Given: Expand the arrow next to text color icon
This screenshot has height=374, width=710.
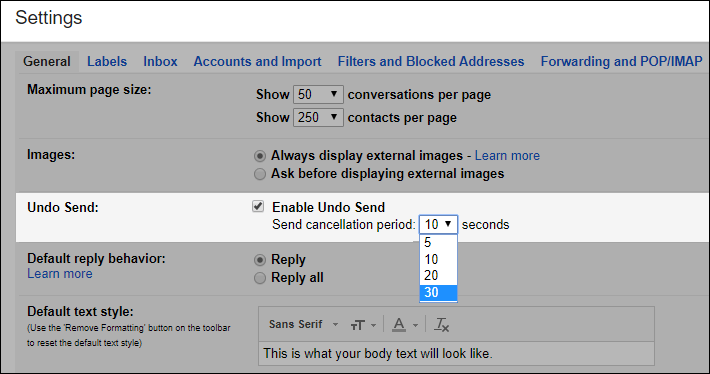Looking at the screenshot, I should [x=415, y=325].
